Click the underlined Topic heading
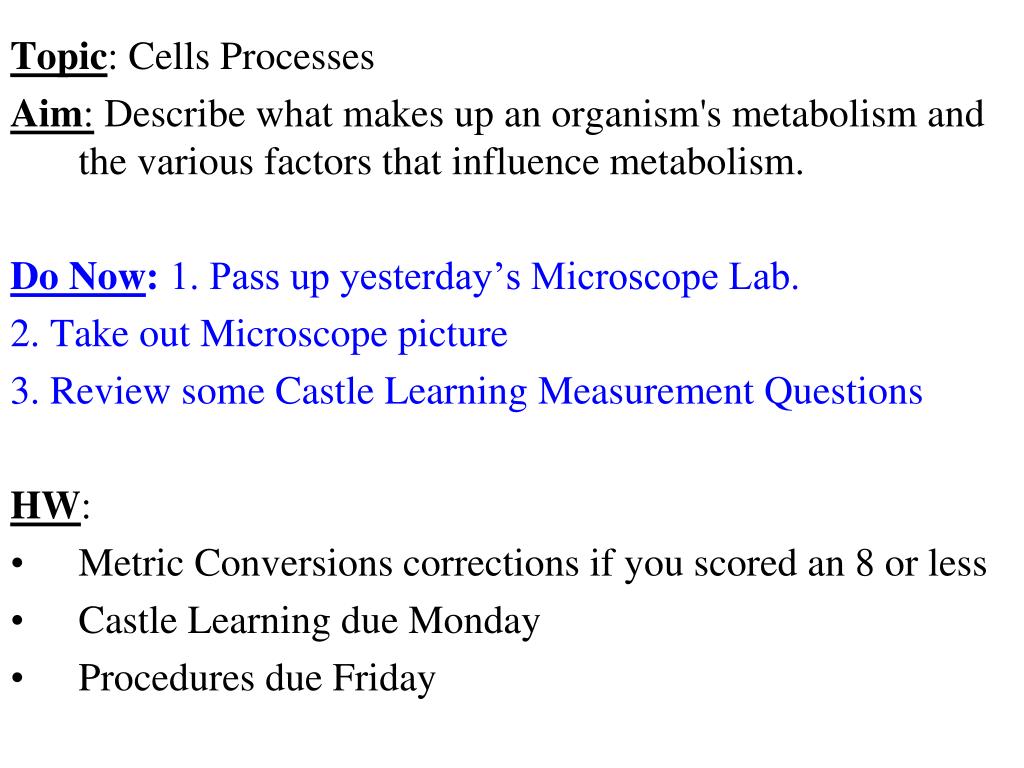The image size is (1024, 768). tap(58, 57)
